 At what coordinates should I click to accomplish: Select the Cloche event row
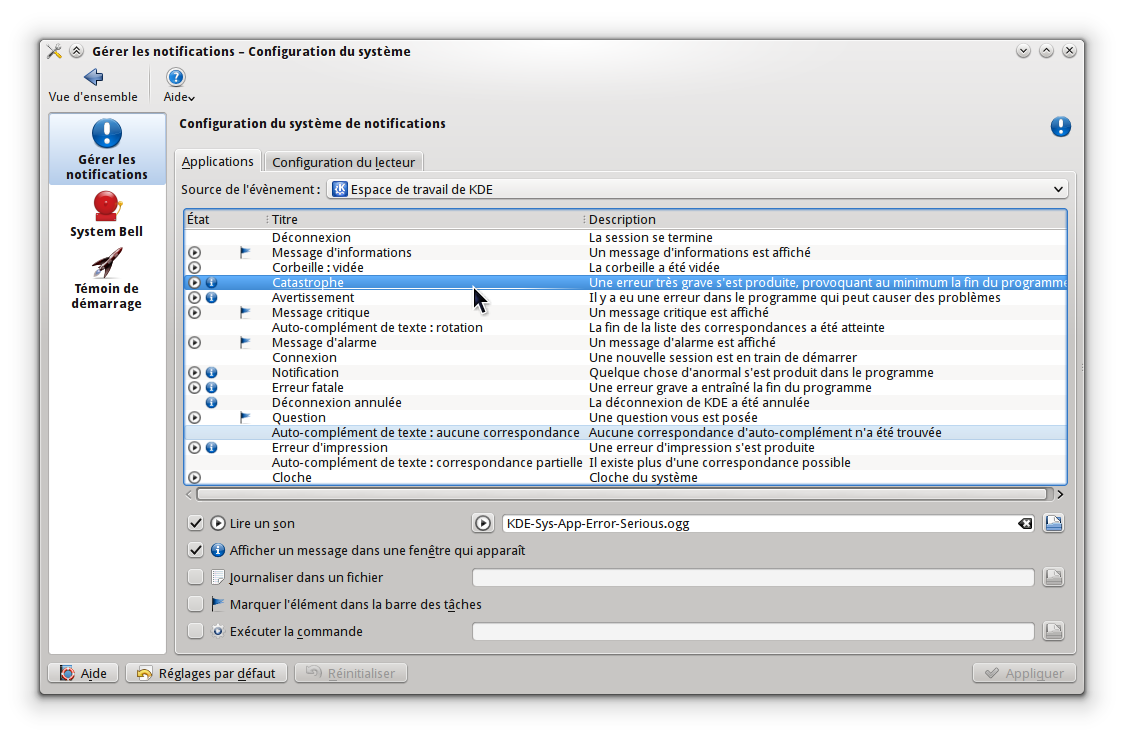pyautogui.click(x=625, y=477)
